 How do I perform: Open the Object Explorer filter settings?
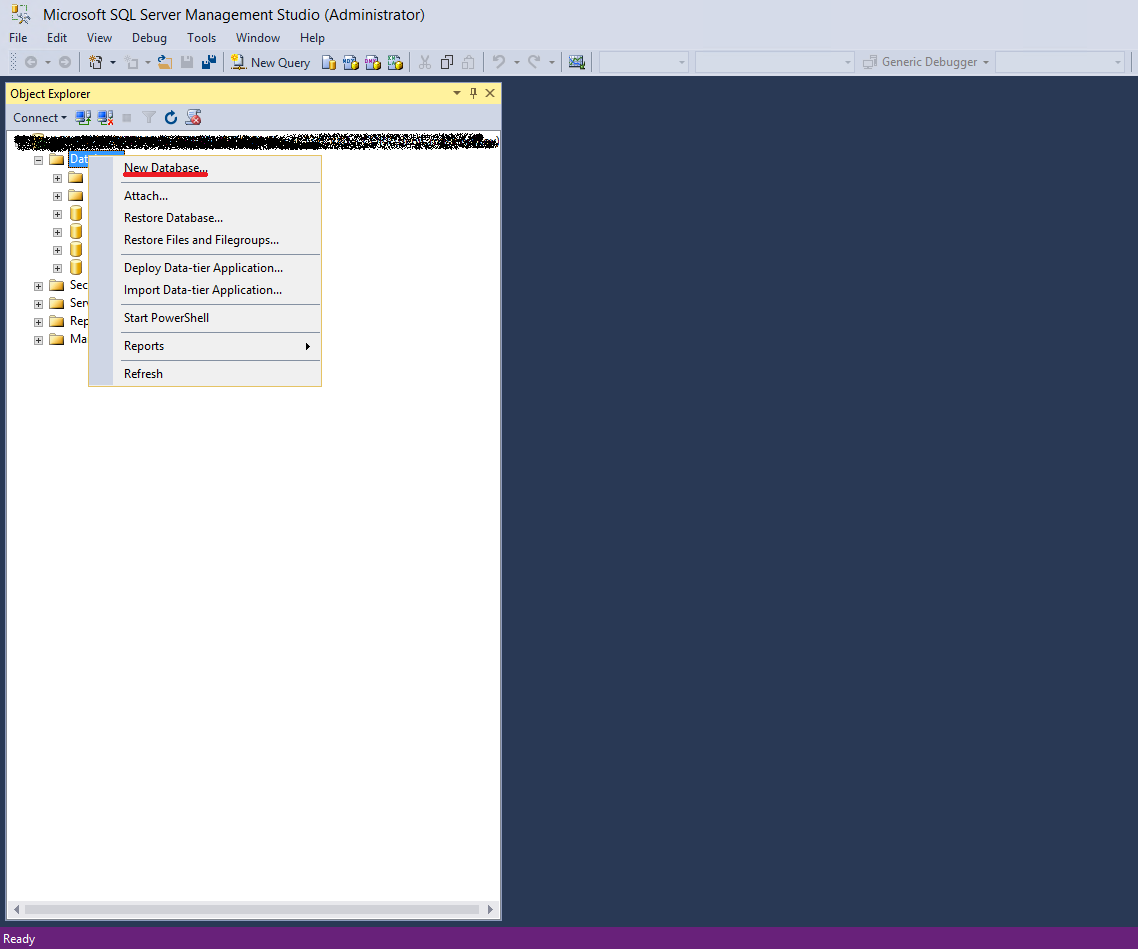click(148, 117)
